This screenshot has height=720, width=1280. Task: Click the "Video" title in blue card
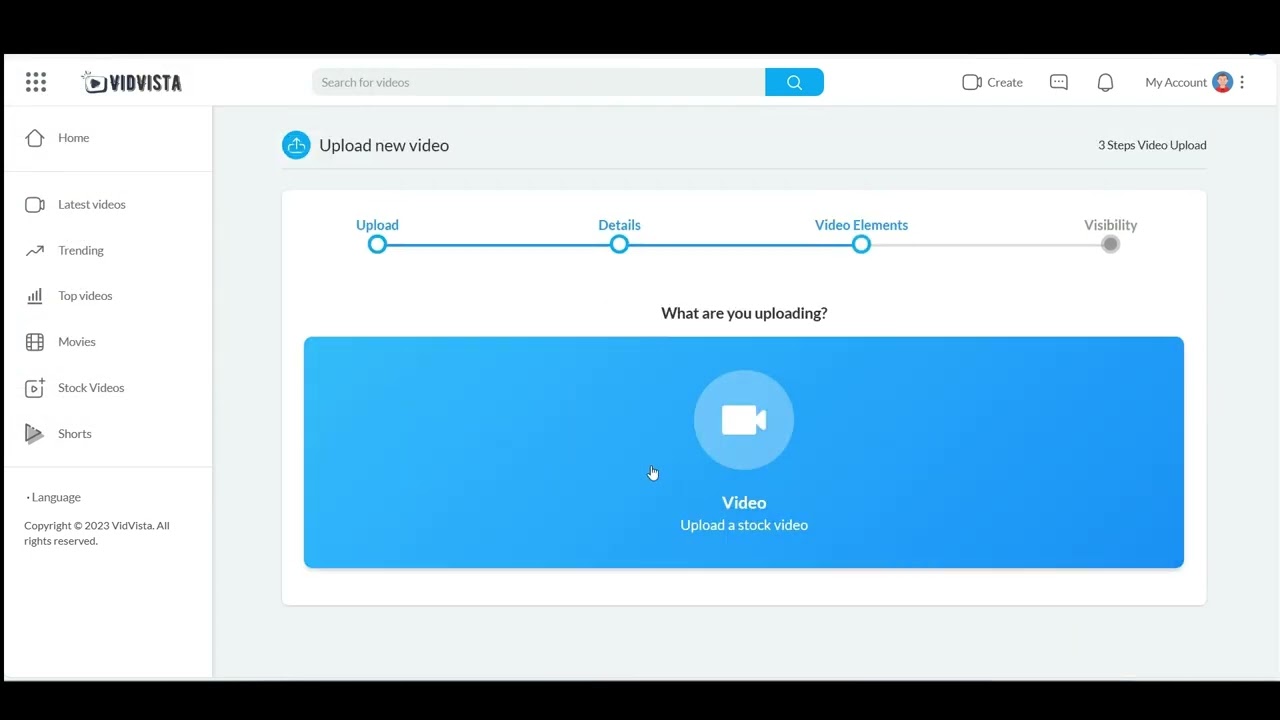pos(744,503)
